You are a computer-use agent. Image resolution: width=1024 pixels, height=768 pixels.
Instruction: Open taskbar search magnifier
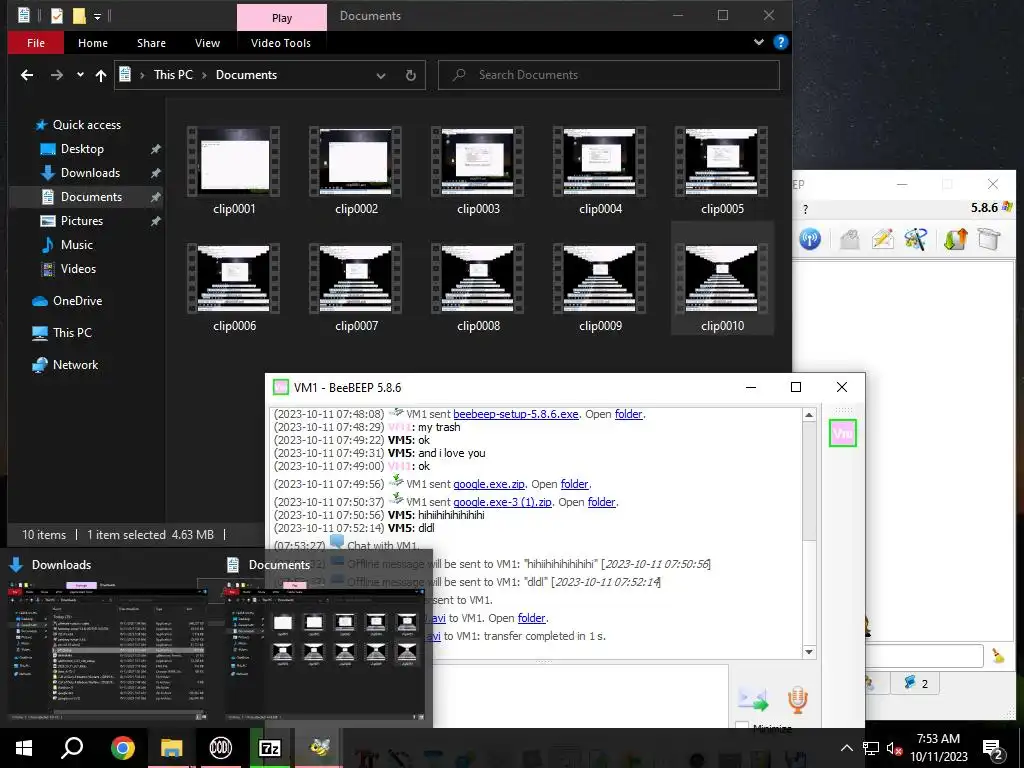[x=72, y=748]
